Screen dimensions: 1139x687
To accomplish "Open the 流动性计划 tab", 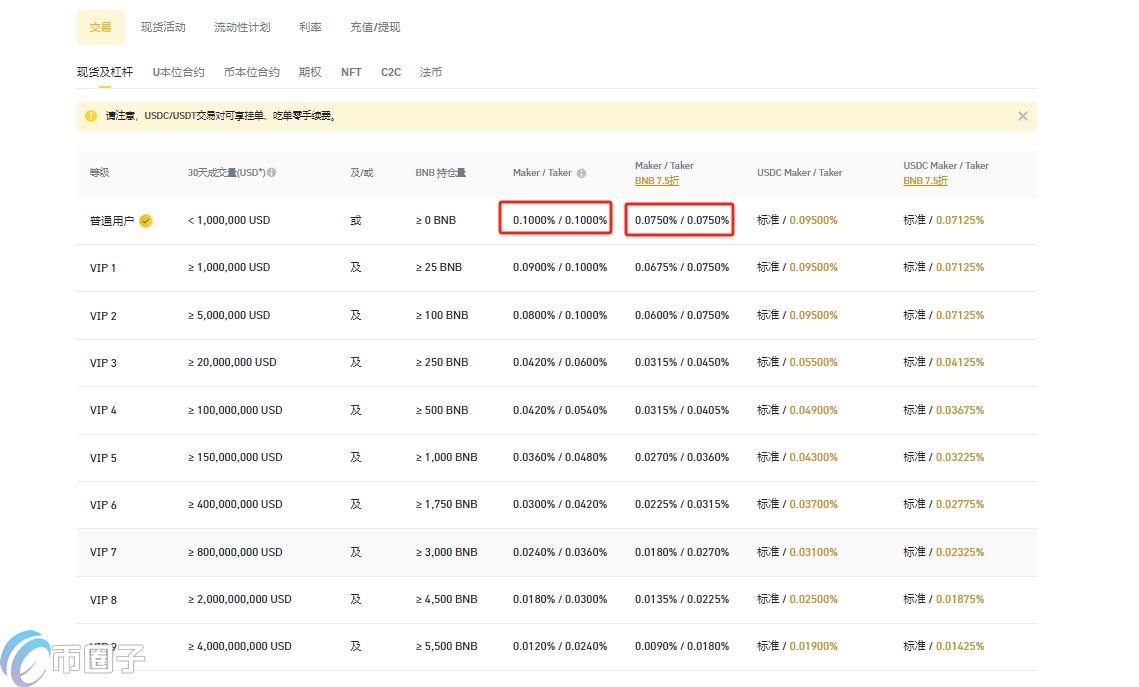I will pos(242,28).
